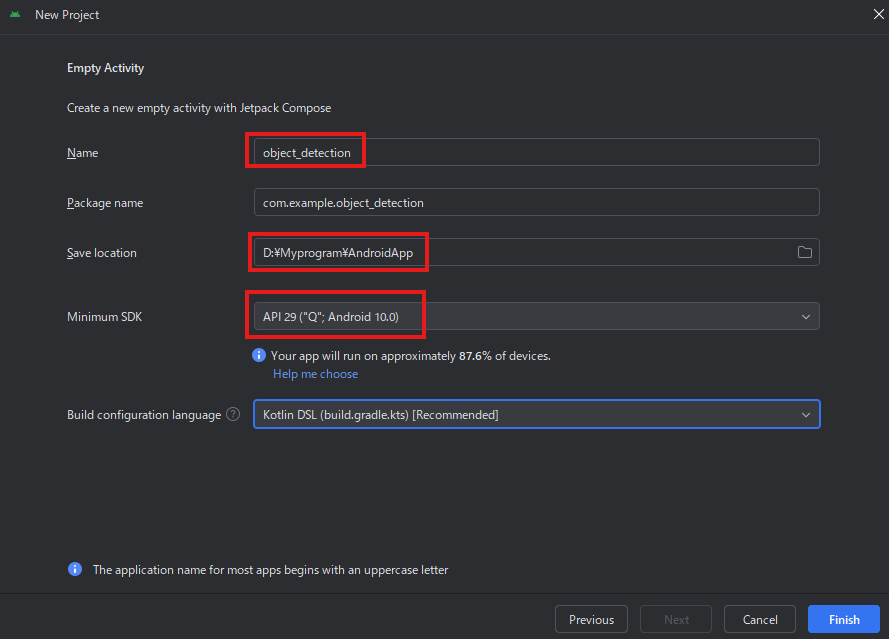This screenshot has height=639, width=889.
Task: Open the Build configuration language dropdown arrow
Action: (806, 414)
